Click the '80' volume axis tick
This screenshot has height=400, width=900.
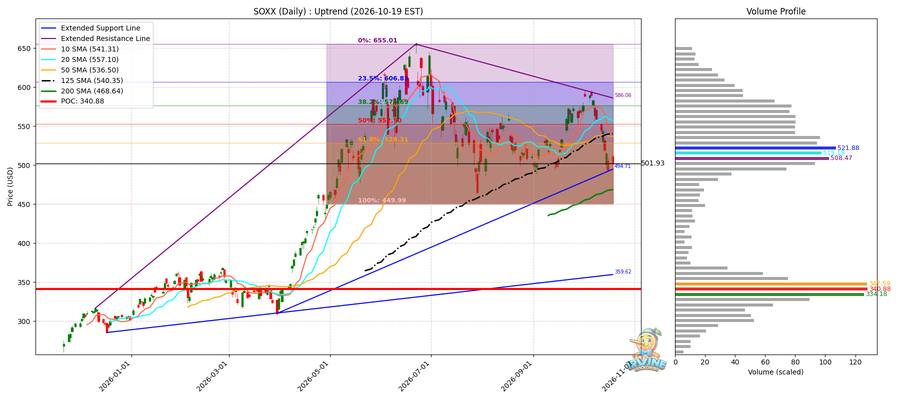click(796, 362)
